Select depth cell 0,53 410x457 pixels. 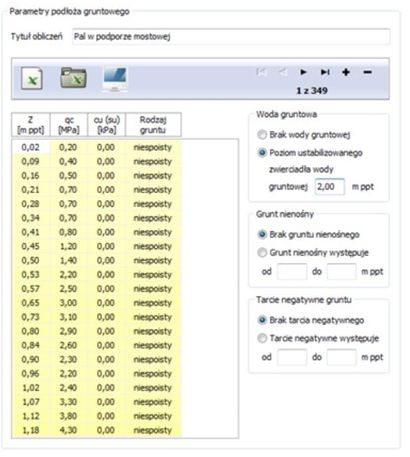(x=30, y=275)
